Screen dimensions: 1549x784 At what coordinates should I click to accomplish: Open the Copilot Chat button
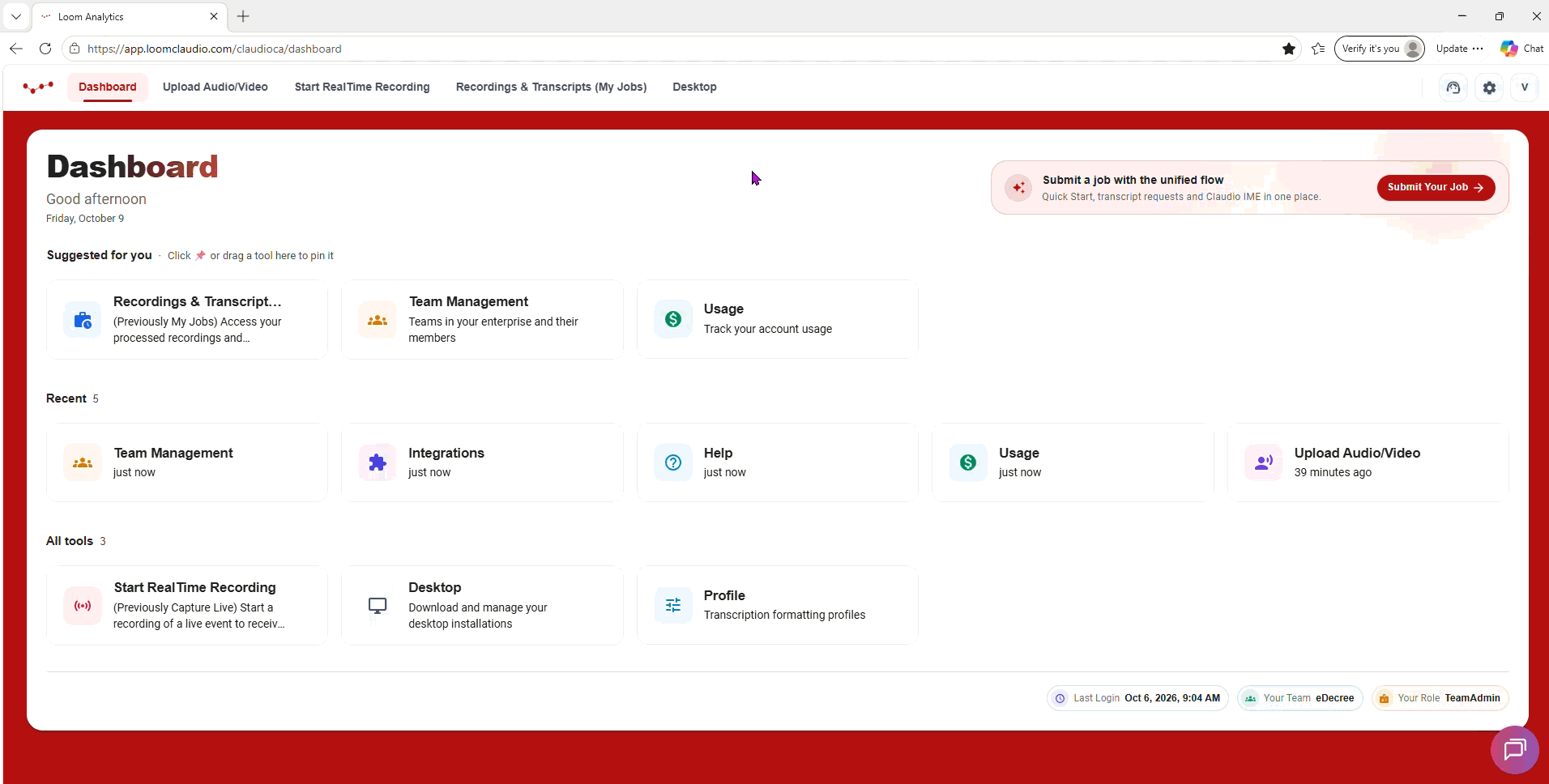point(1521,49)
